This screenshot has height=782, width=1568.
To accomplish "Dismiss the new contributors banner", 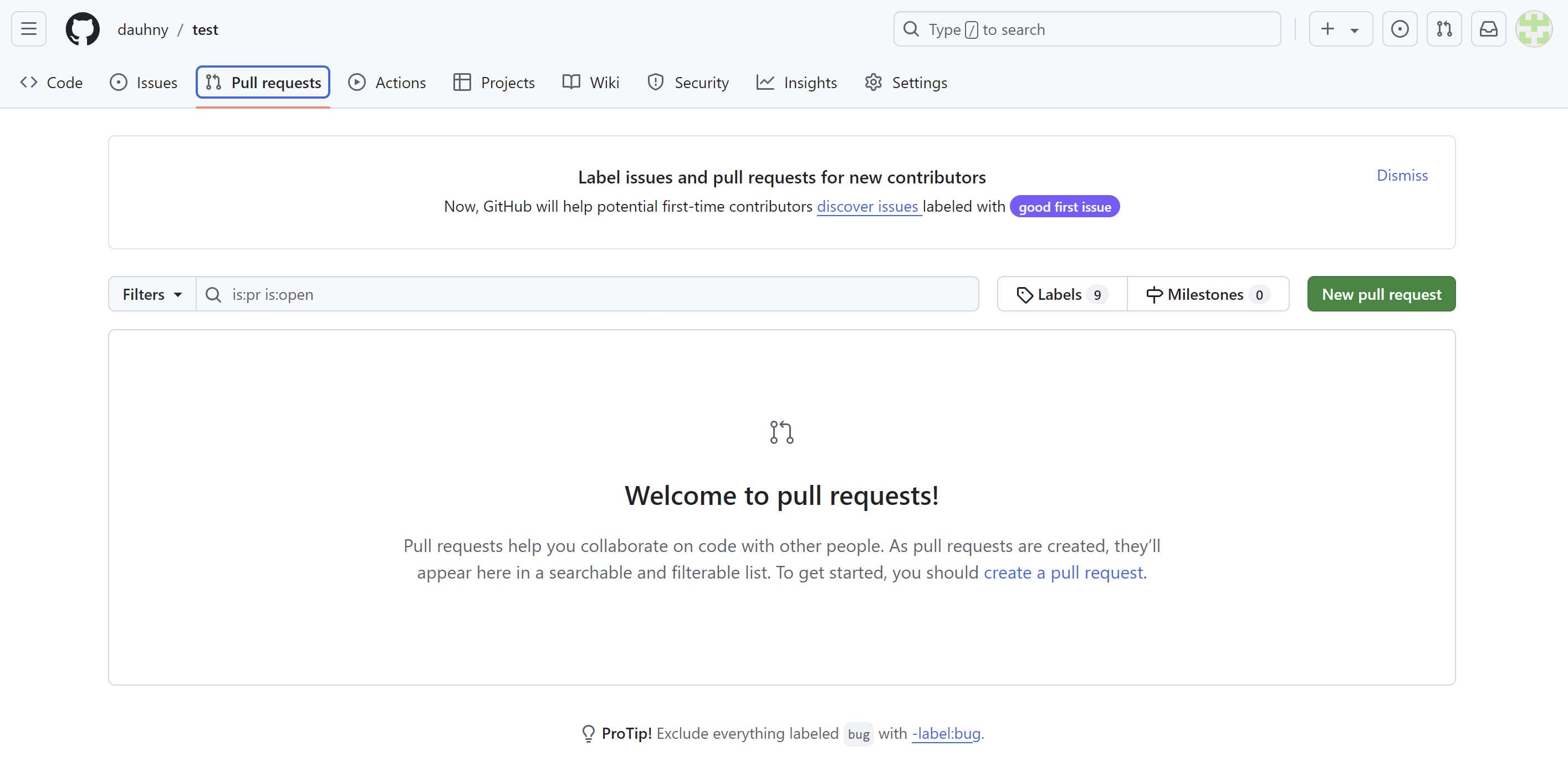I will (x=1402, y=175).
